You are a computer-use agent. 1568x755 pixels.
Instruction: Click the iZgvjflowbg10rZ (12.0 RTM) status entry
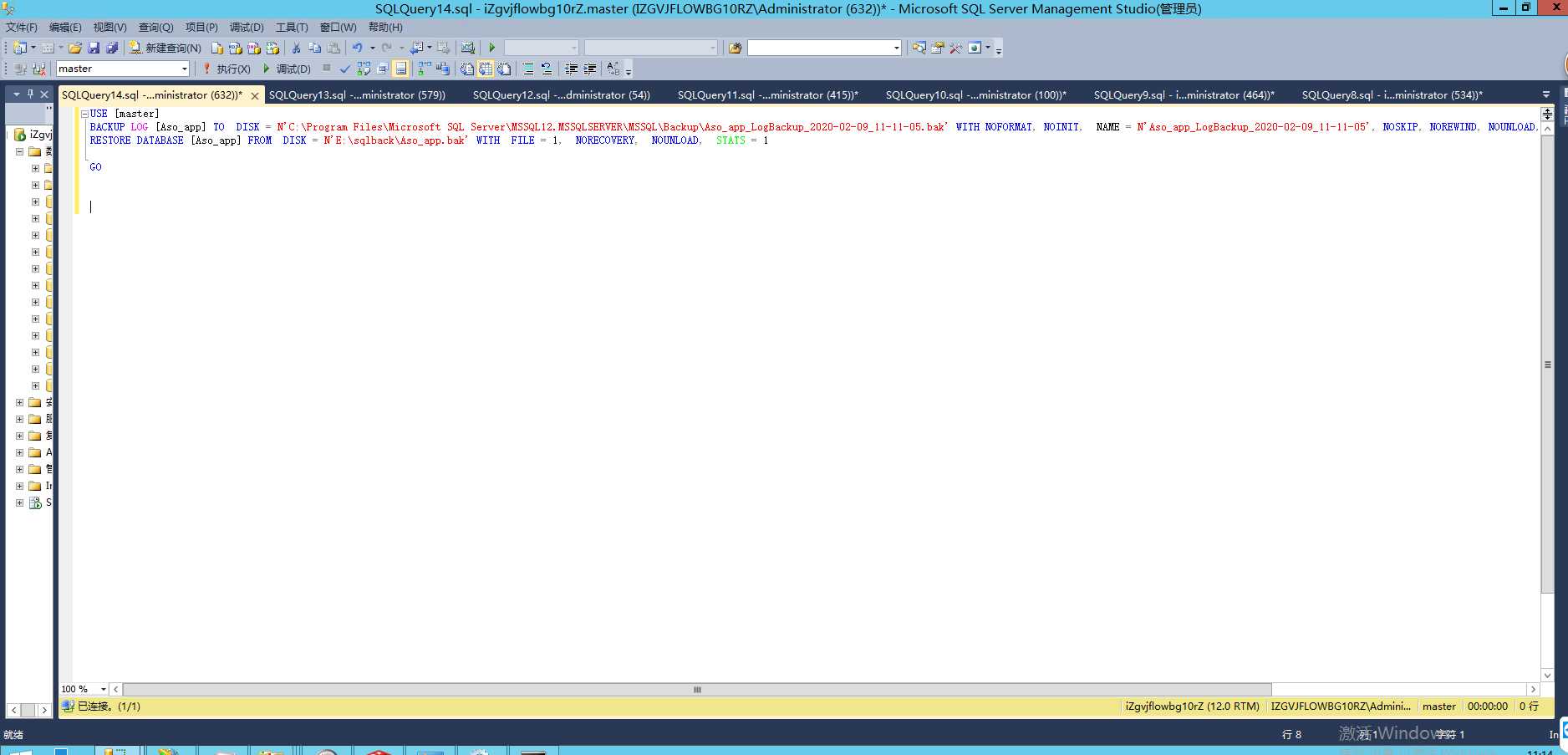pyautogui.click(x=1192, y=707)
